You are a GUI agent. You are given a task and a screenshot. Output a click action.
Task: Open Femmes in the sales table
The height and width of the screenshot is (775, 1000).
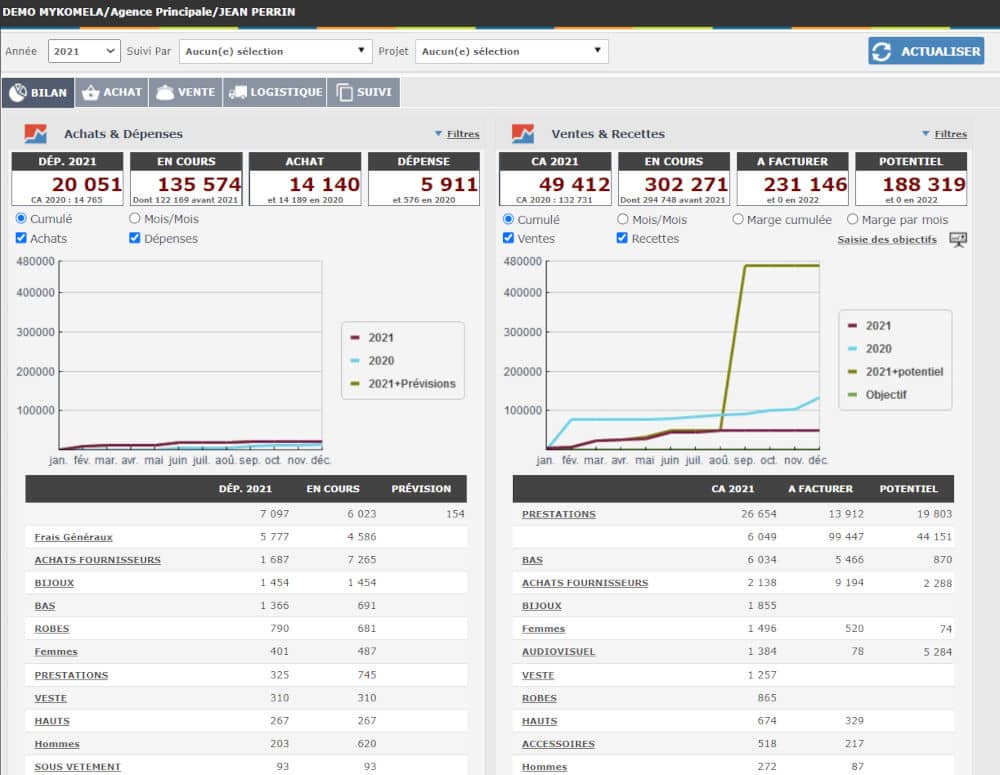(543, 629)
